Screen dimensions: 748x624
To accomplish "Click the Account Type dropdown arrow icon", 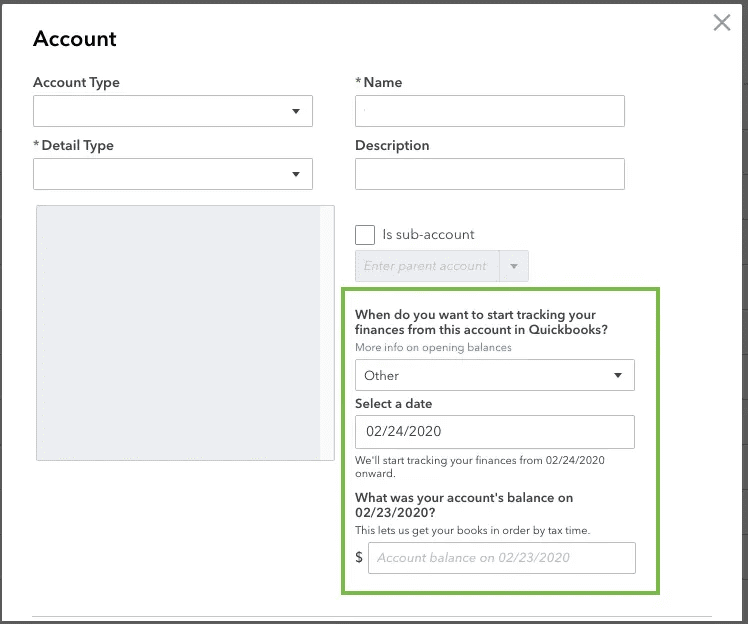I will coord(296,111).
